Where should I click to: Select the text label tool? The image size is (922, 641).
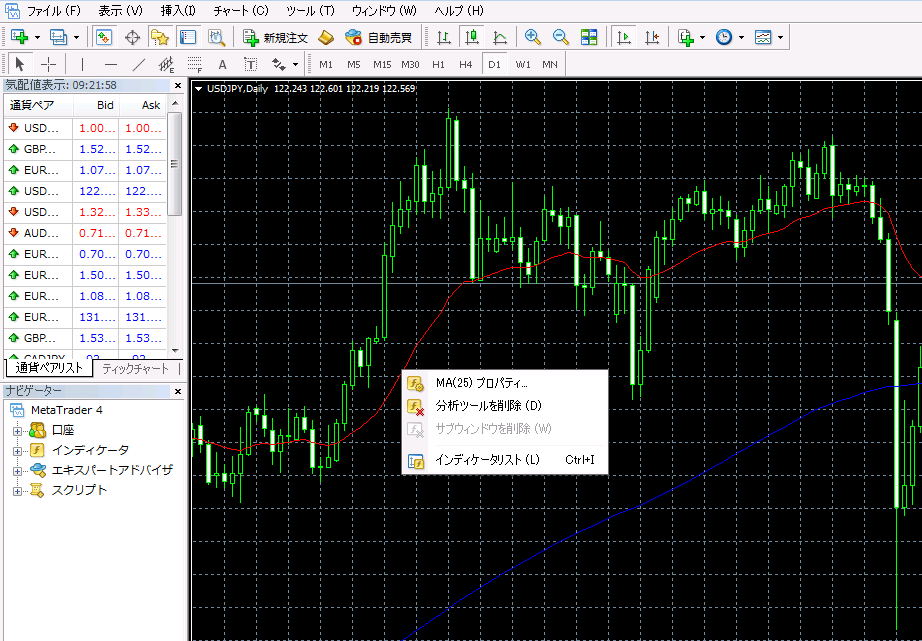coord(250,64)
